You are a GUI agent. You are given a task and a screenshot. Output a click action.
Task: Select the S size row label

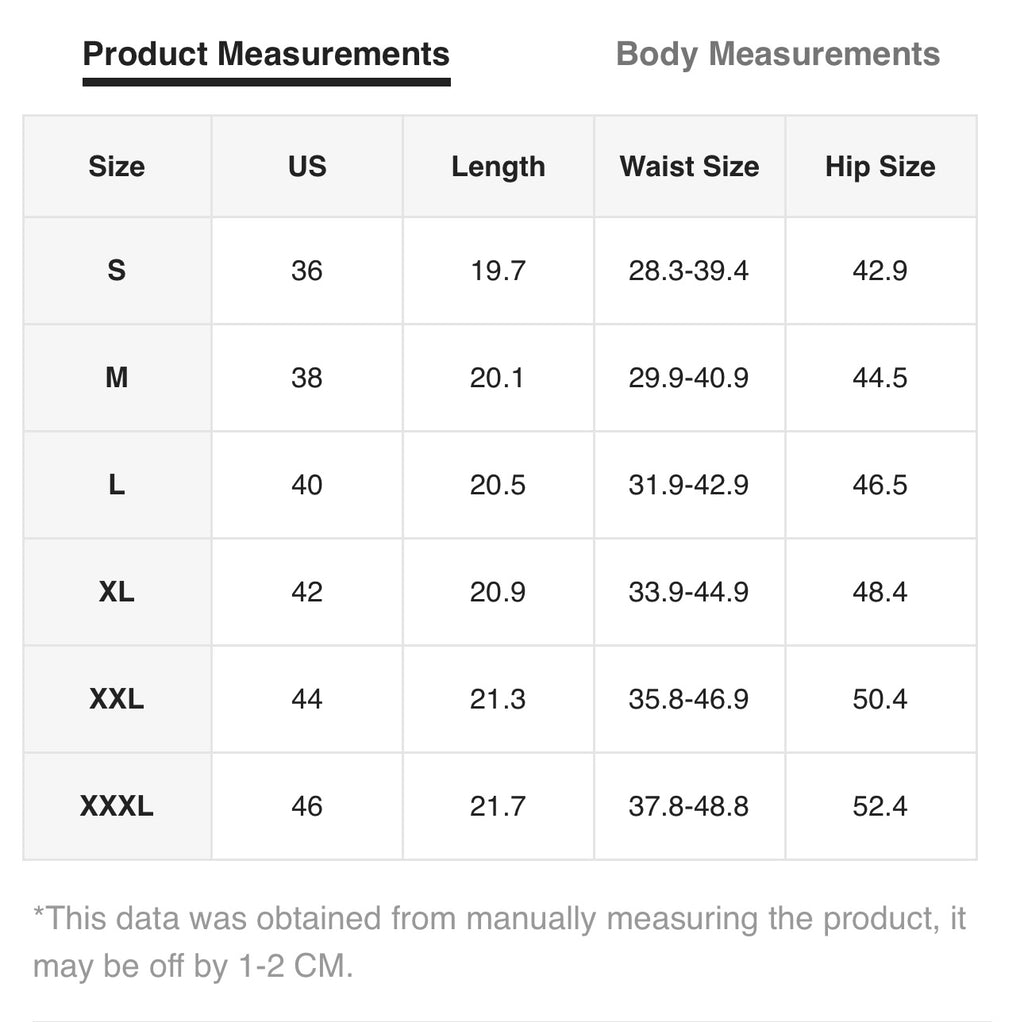pos(116,271)
